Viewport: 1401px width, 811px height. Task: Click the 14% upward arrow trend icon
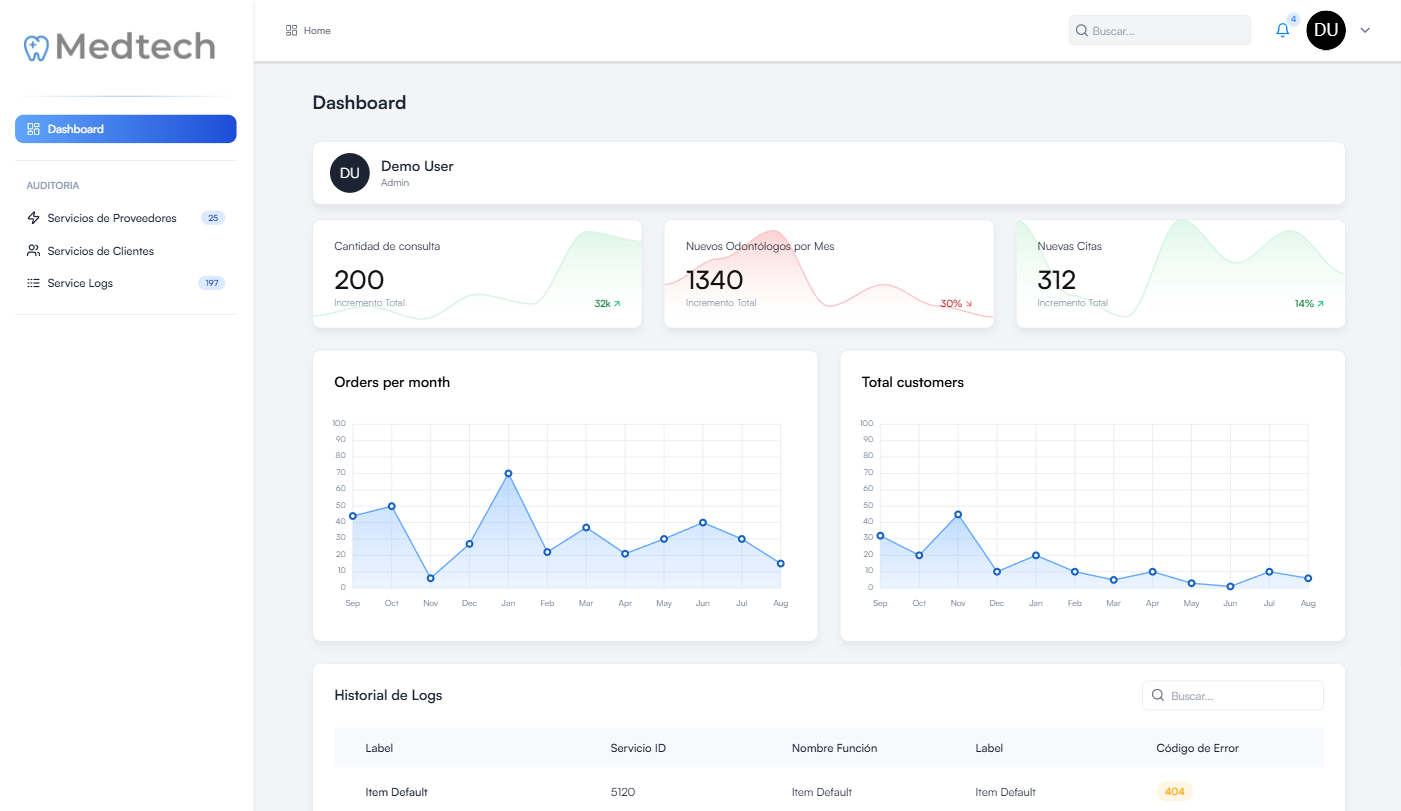click(x=1320, y=303)
